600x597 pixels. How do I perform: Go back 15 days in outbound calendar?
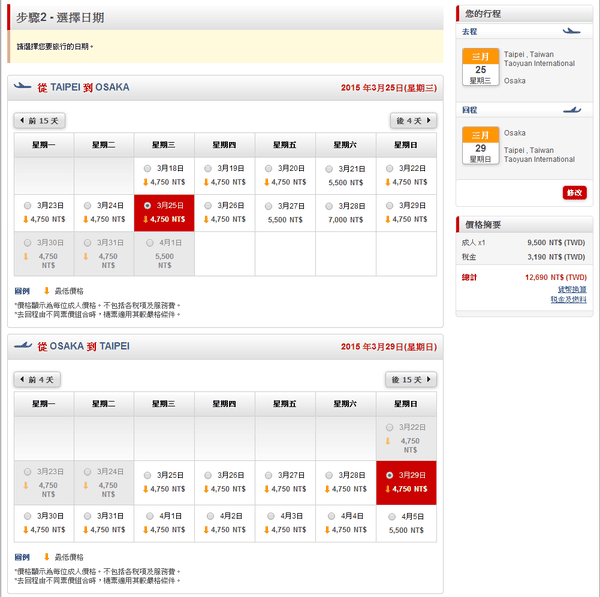pyautogui.click(x=40, y=121)
